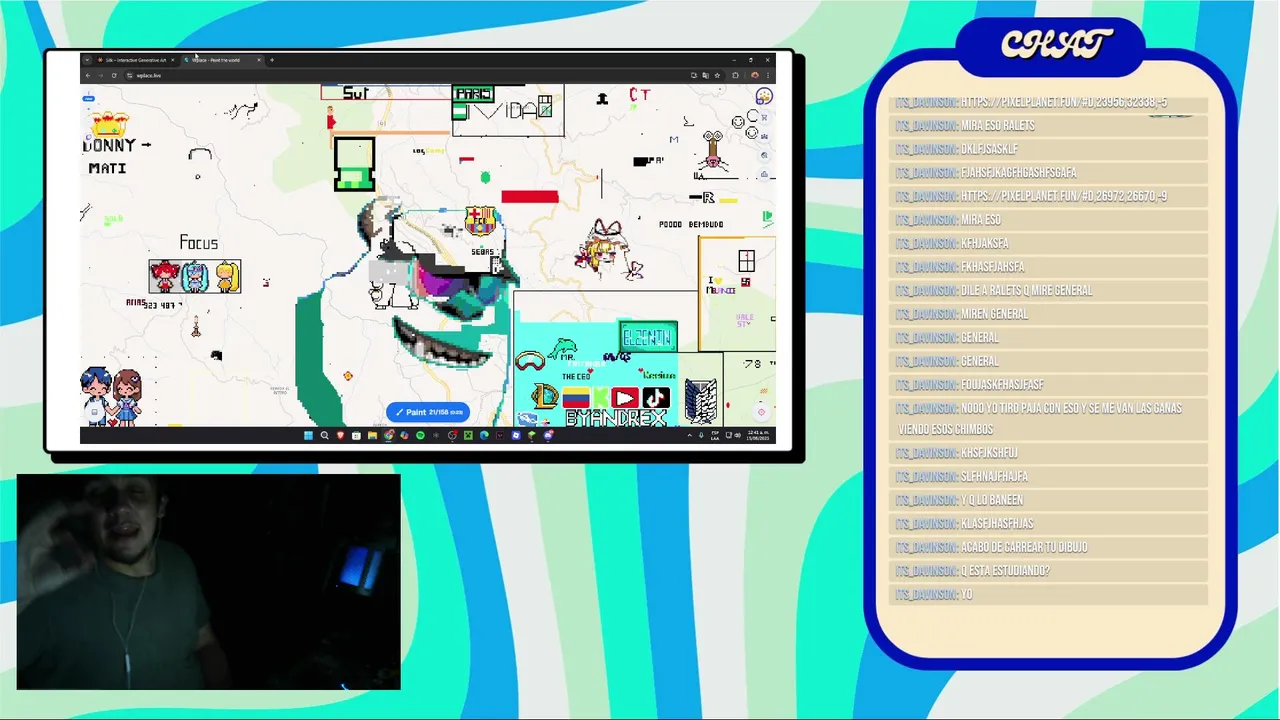Click the 'Focus' text on the canvas
Image resolution: width=1280 pixels, height=720 pixels.
point(199,243)
